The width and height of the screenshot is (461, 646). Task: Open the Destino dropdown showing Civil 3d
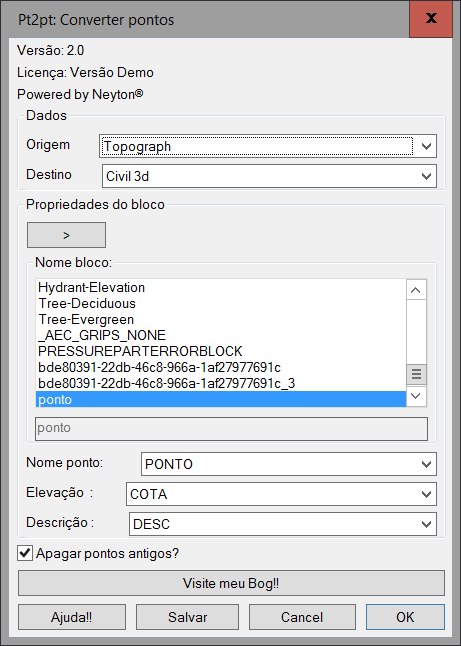click(x=269, y=176)
